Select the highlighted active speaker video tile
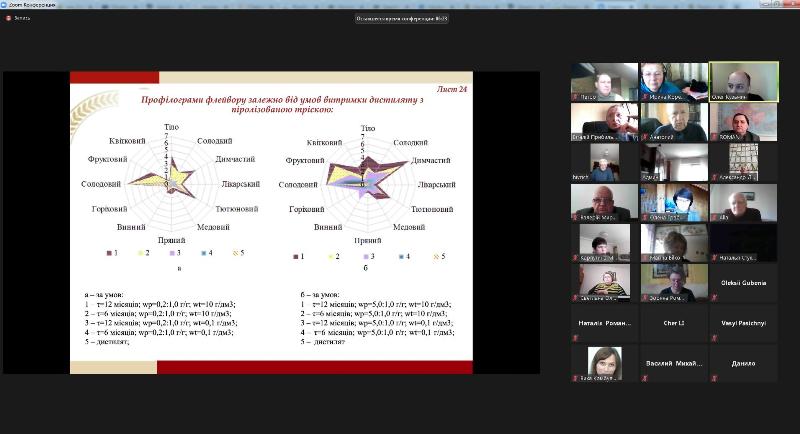The image size is (800, 434). click(744, 82)
